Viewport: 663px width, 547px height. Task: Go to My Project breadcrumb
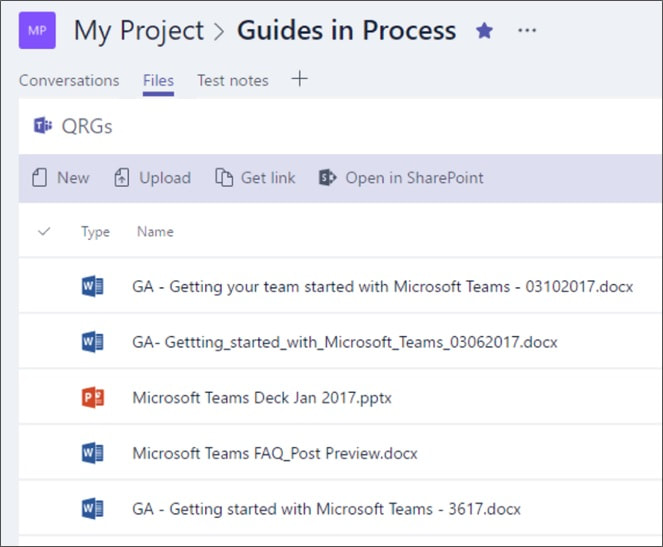[139, 31]
